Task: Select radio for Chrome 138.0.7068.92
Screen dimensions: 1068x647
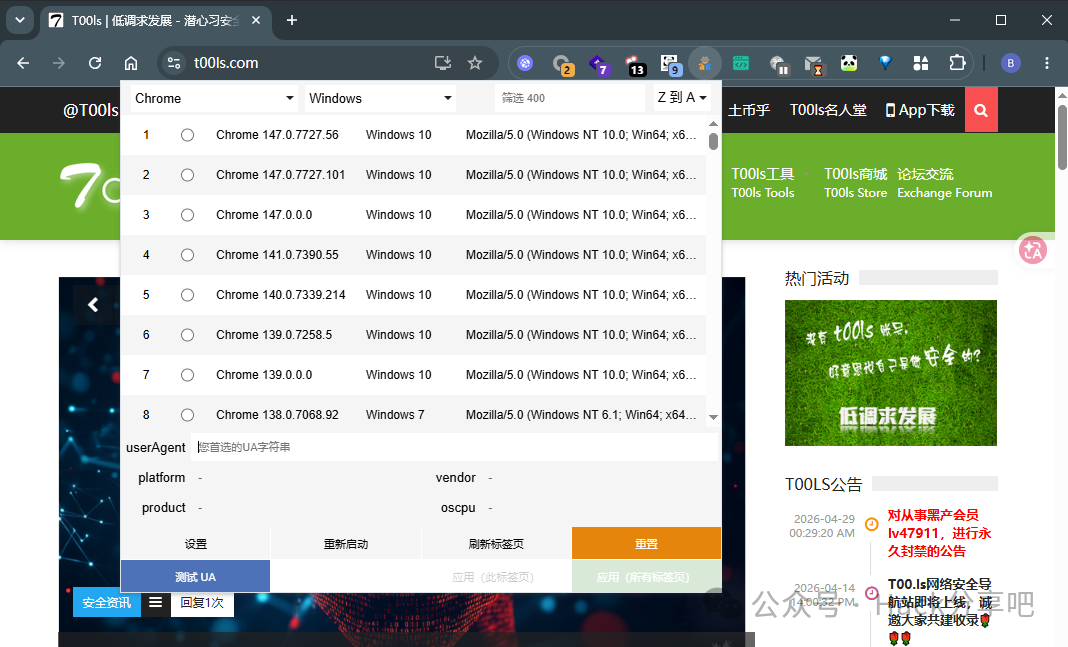Action: [187, 415]
